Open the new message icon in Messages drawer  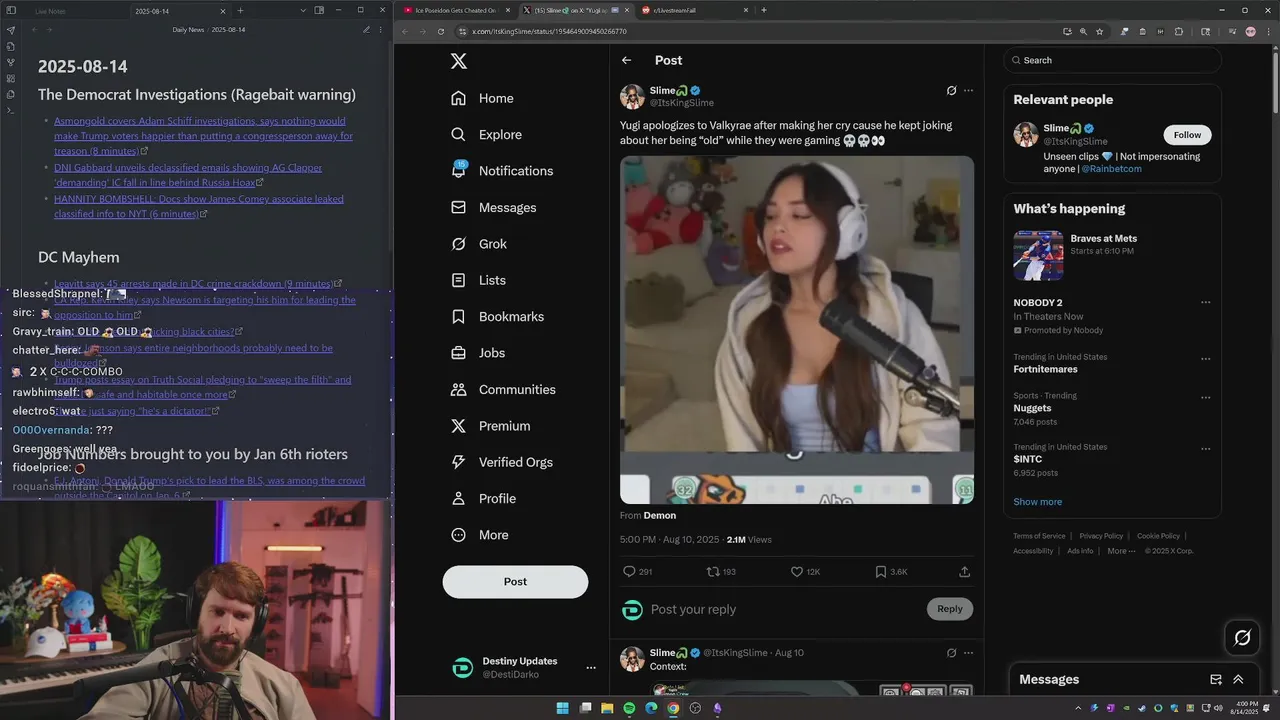(x=1216, y=679)
